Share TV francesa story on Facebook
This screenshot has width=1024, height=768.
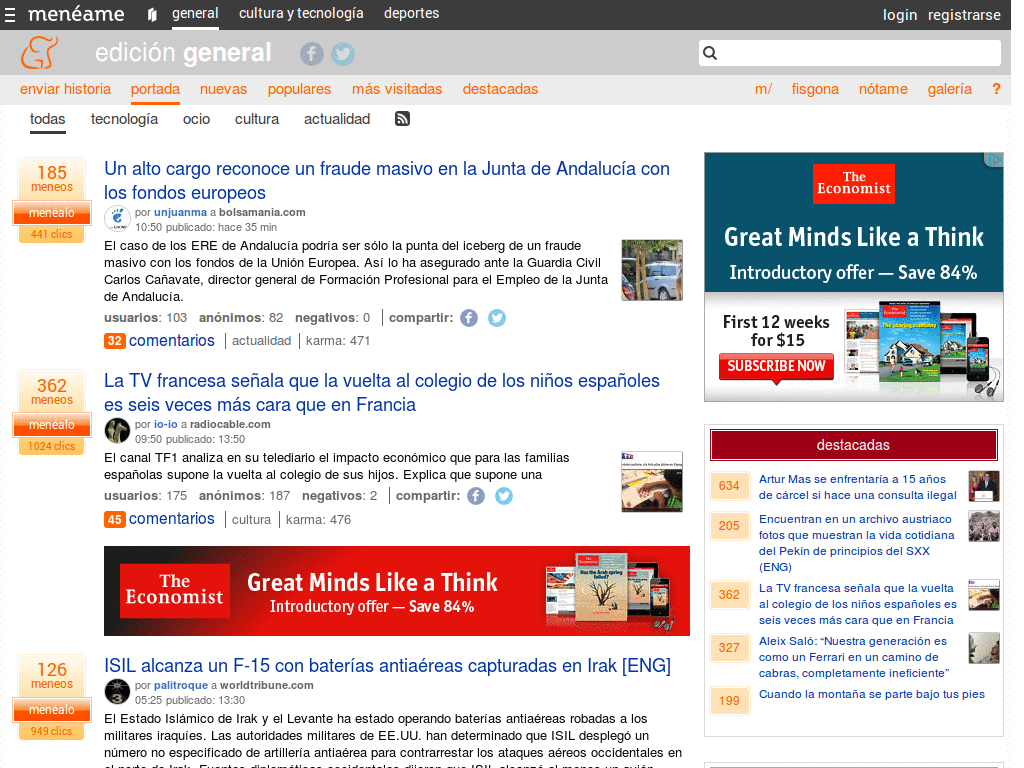476,496
